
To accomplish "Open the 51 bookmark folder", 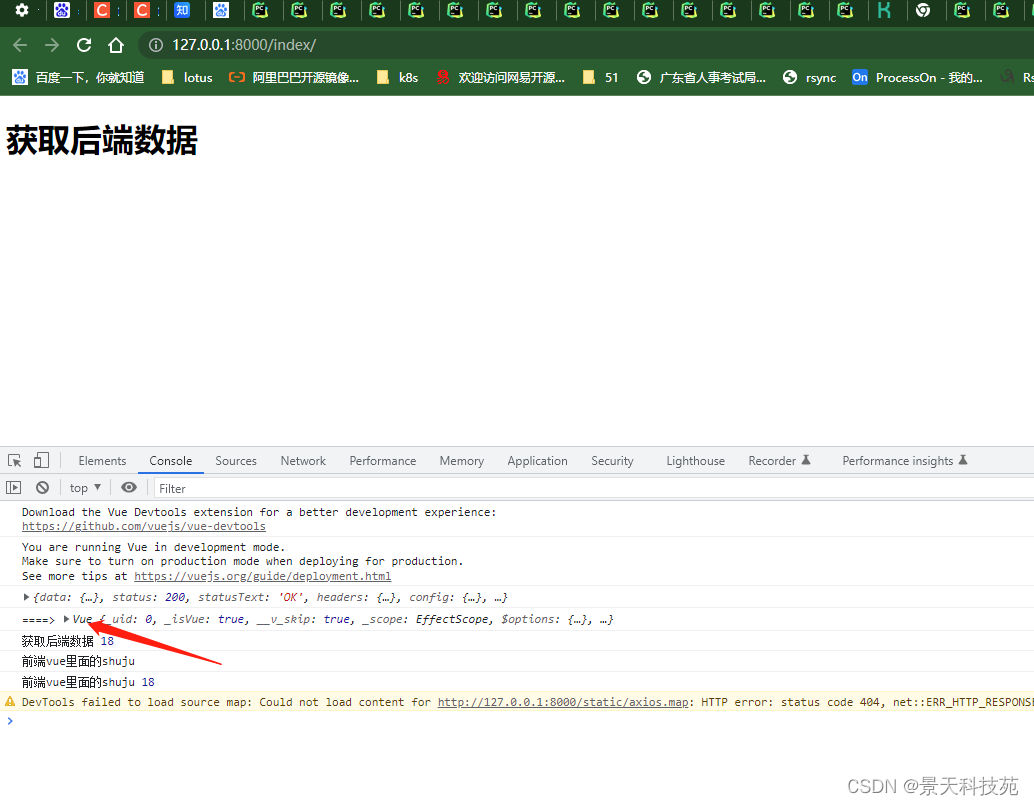I will pos(601,77).
